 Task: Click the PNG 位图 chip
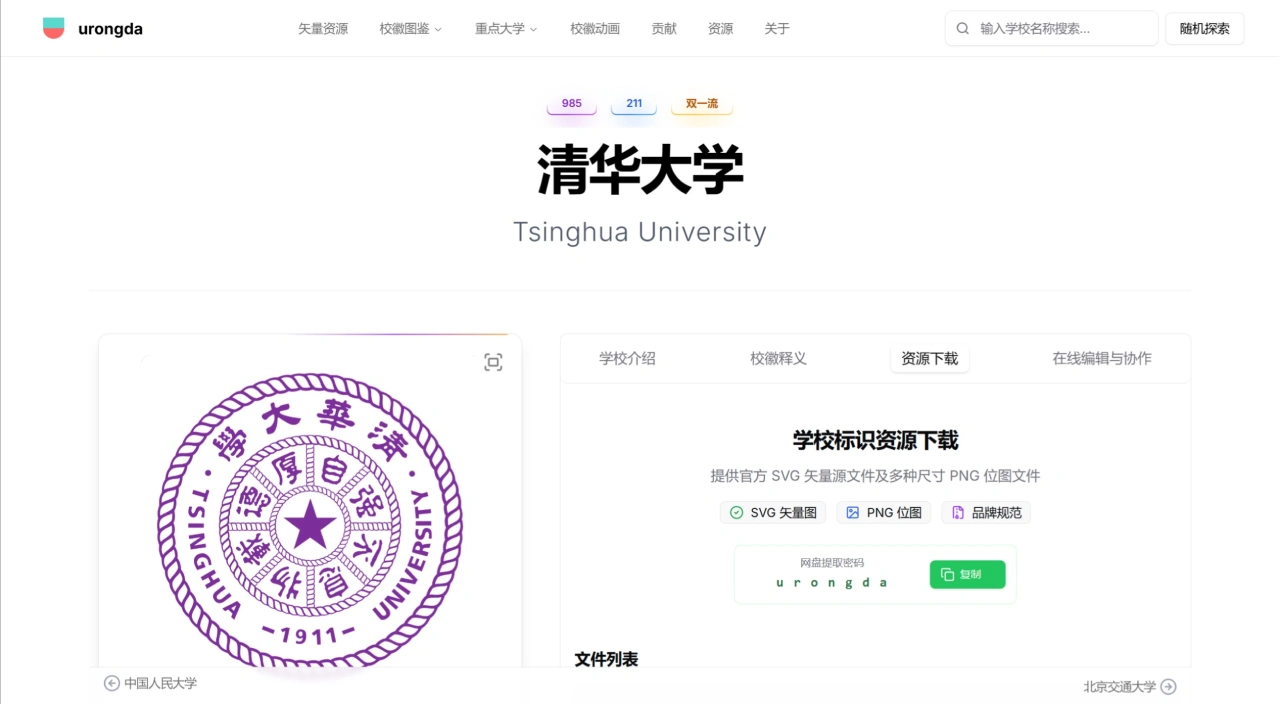(x=884, y=513)
